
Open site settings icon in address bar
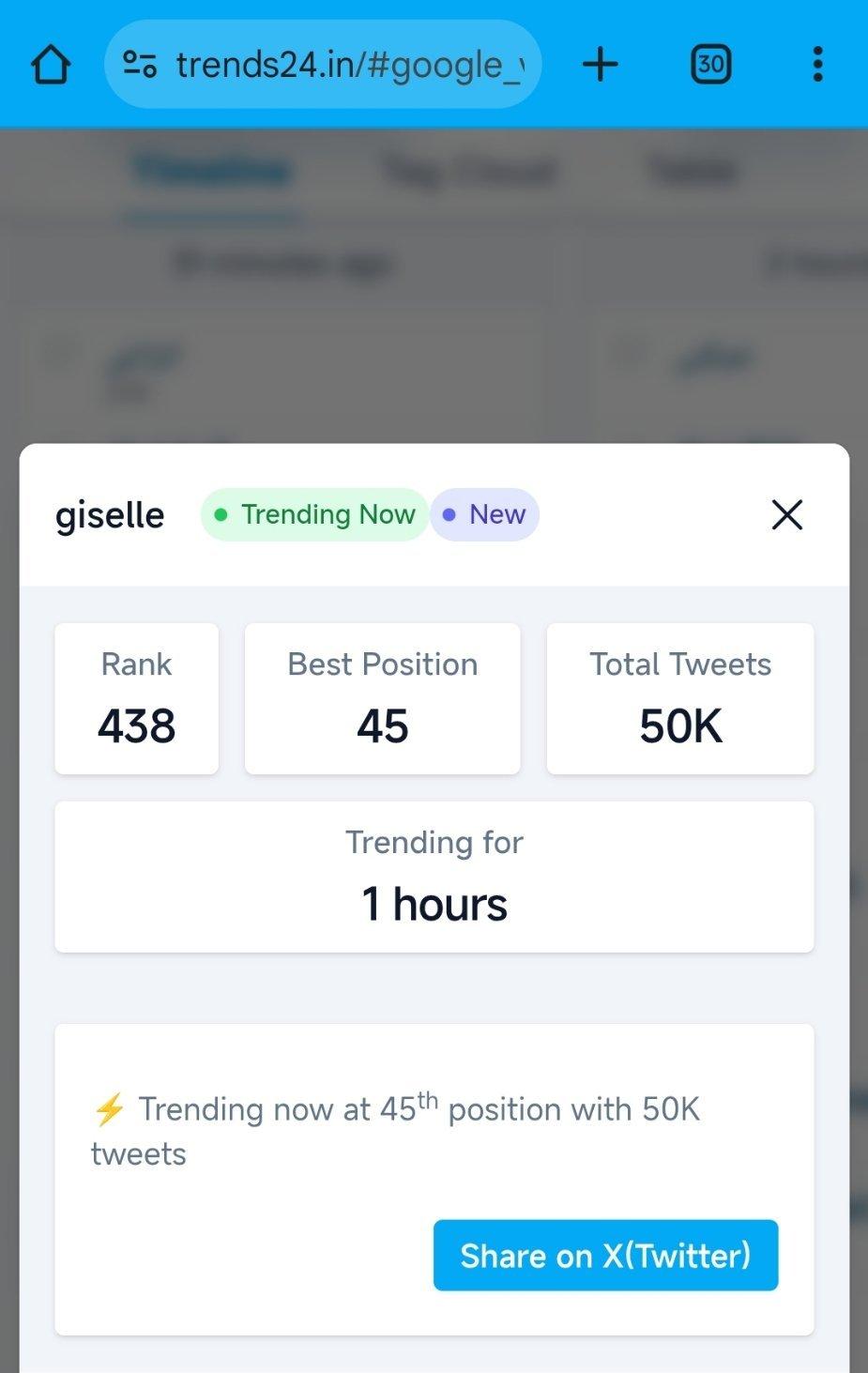click(x=140, y=64)
